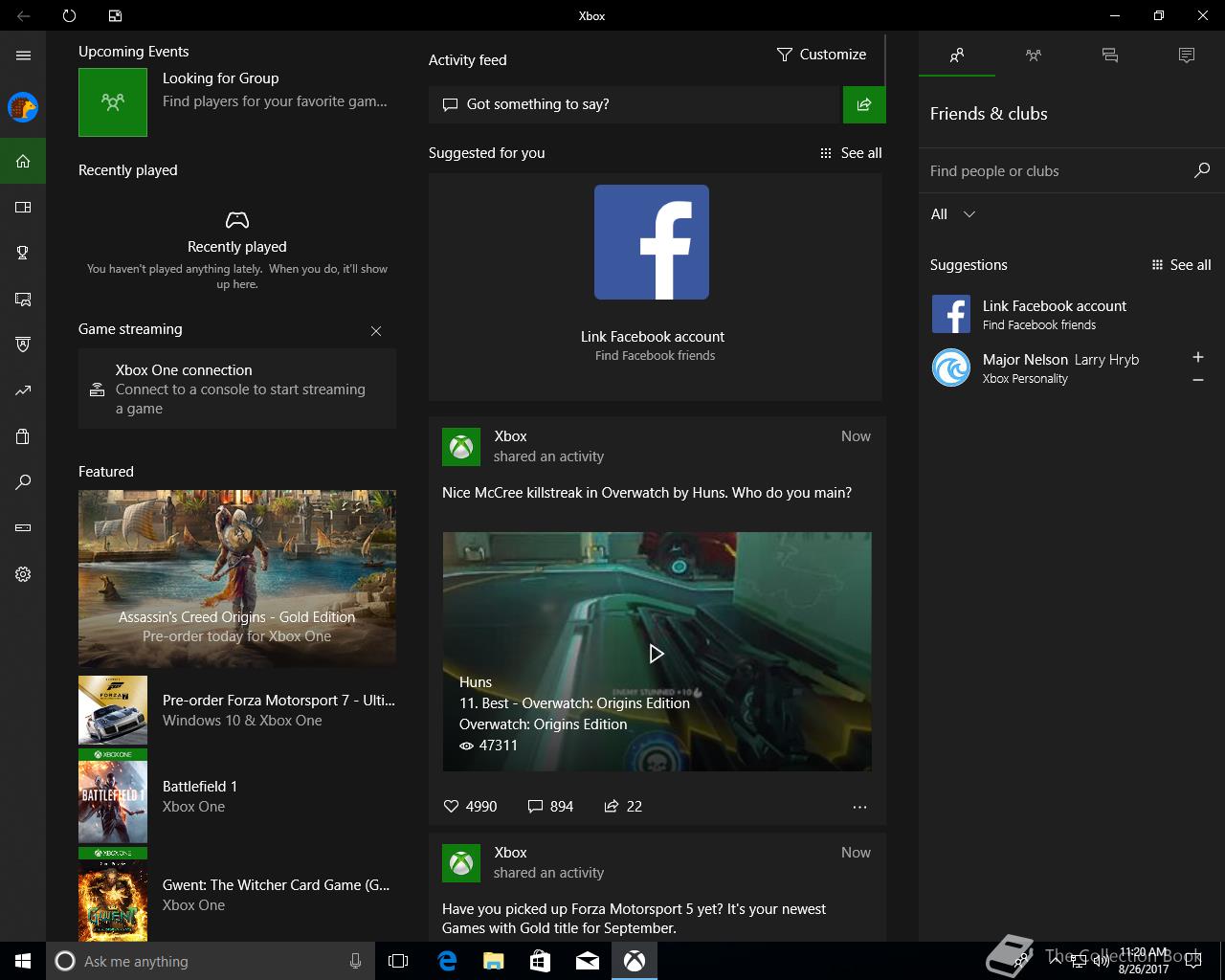1225x980 pixels.
Task: See all friend suggestions
Action: tap(1181, 265)
